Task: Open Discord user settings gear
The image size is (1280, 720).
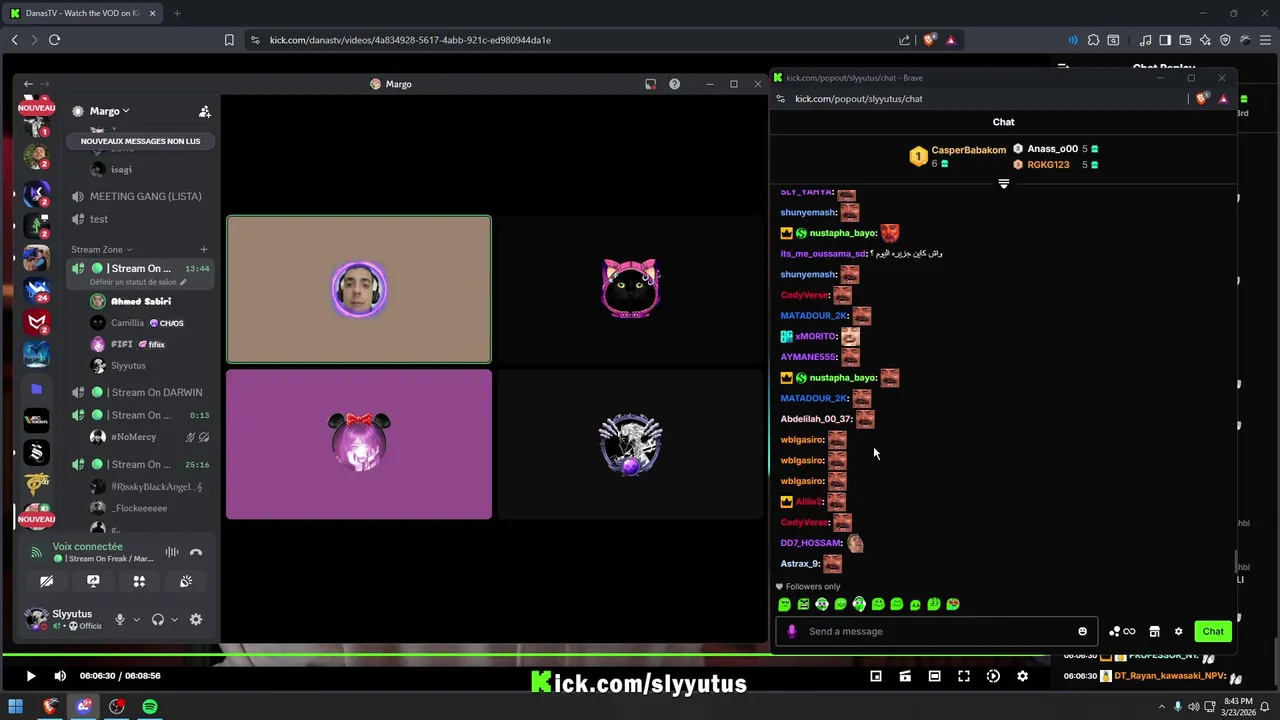Action: pyautogui.click(x=196, y=620)
